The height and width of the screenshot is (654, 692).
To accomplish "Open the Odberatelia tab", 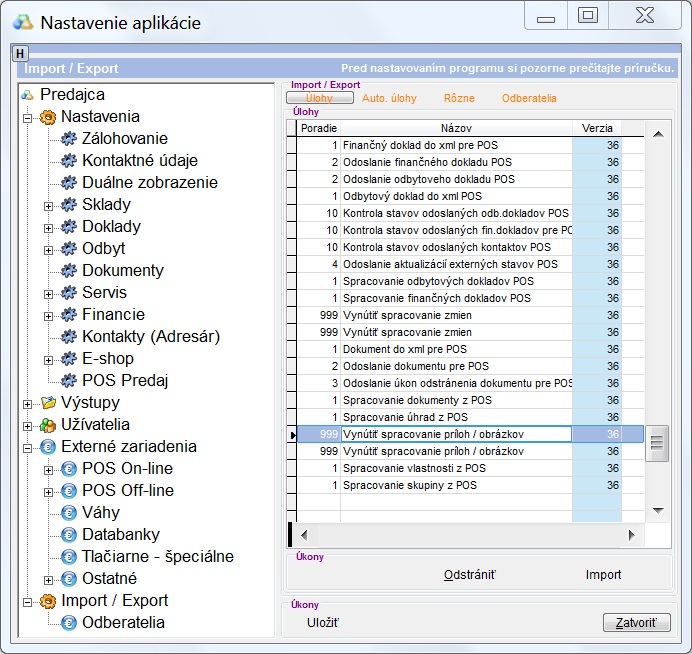I will click(x=529, y=99).
